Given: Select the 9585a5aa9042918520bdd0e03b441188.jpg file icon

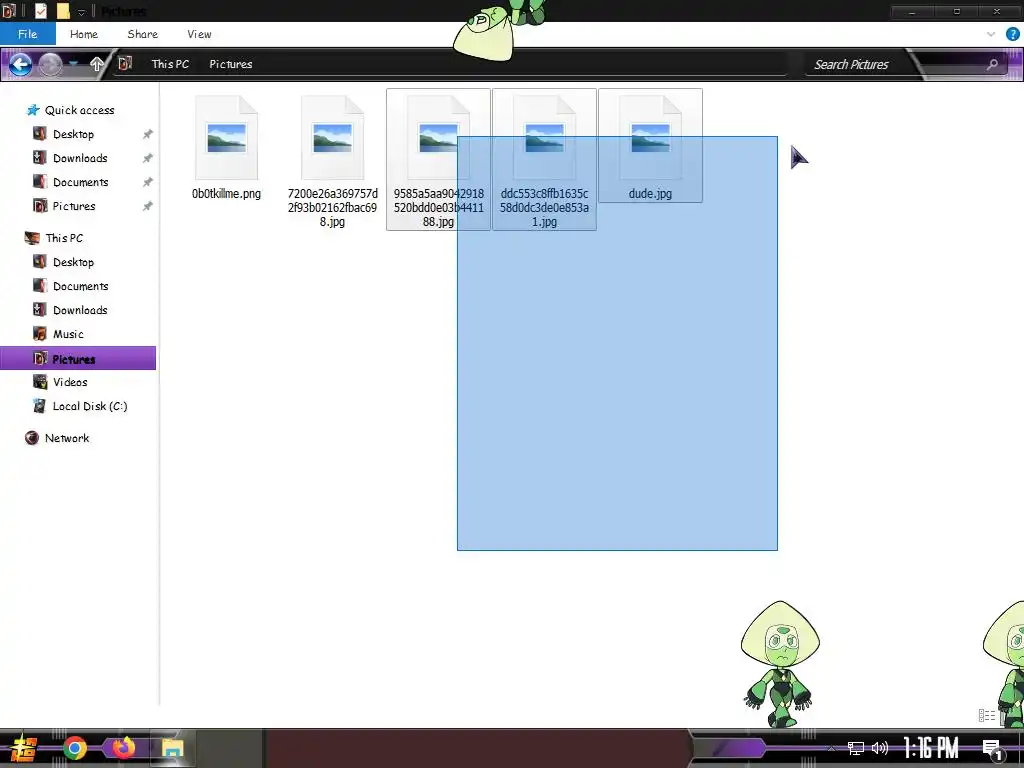Looking at the screenshot, I should (x=438, y=138).
